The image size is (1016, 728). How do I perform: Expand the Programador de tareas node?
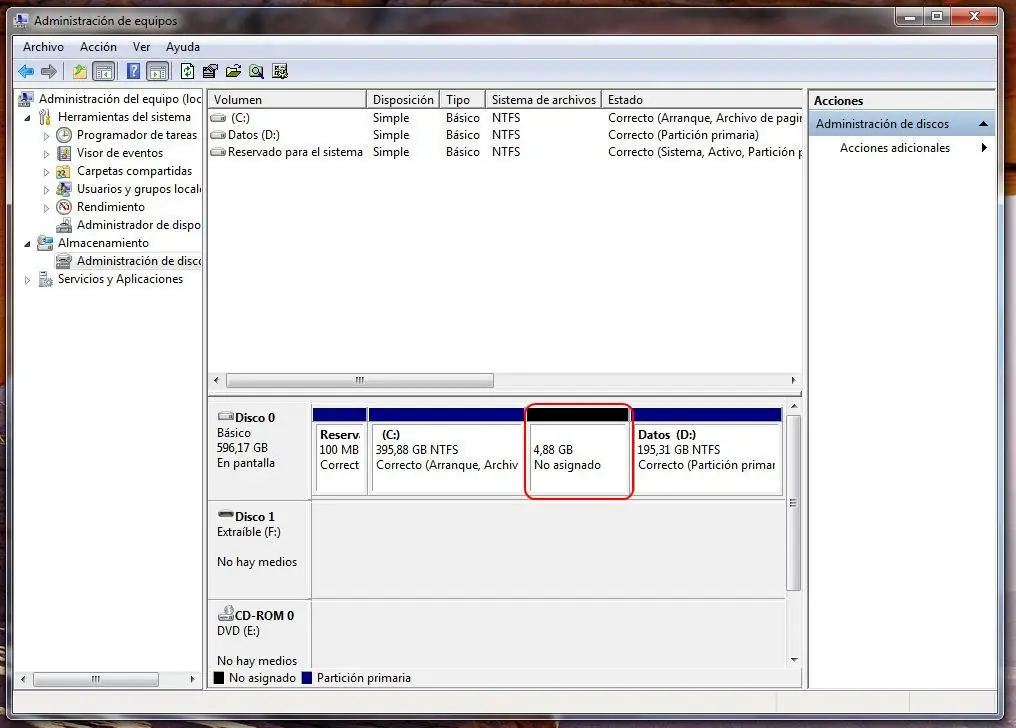point(47,136)
